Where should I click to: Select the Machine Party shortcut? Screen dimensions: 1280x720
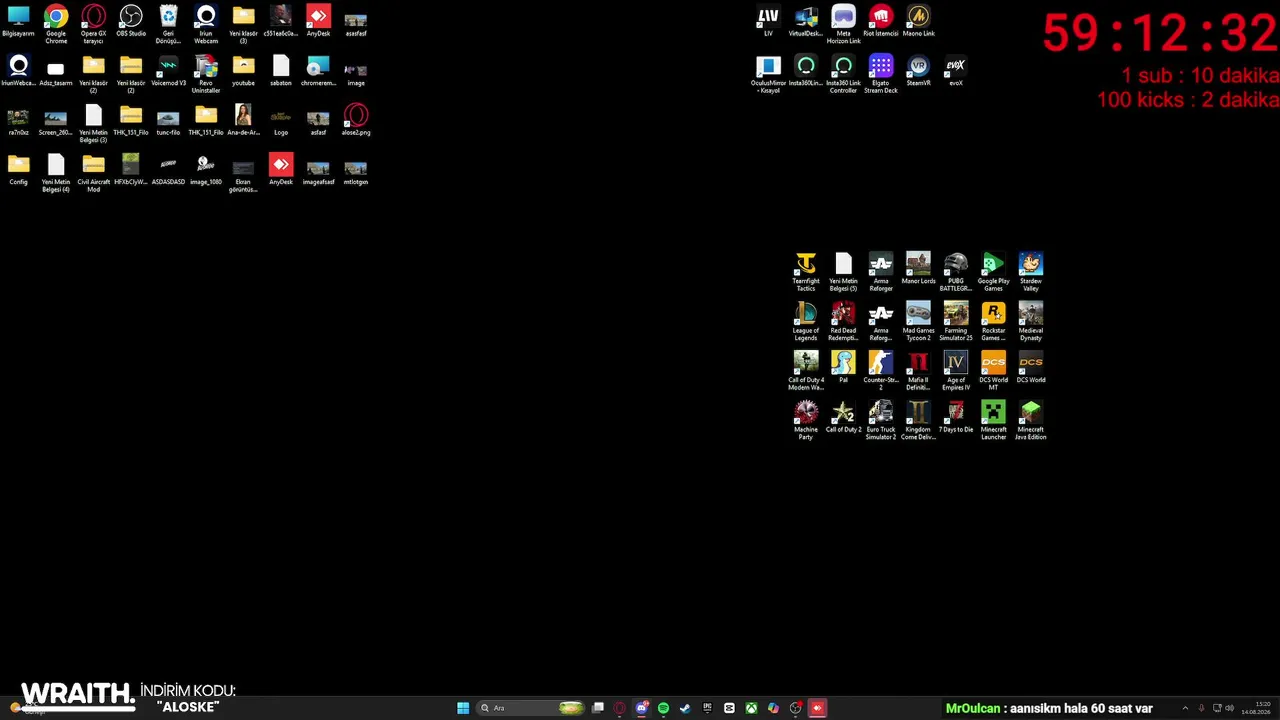[x=806, y=421]
